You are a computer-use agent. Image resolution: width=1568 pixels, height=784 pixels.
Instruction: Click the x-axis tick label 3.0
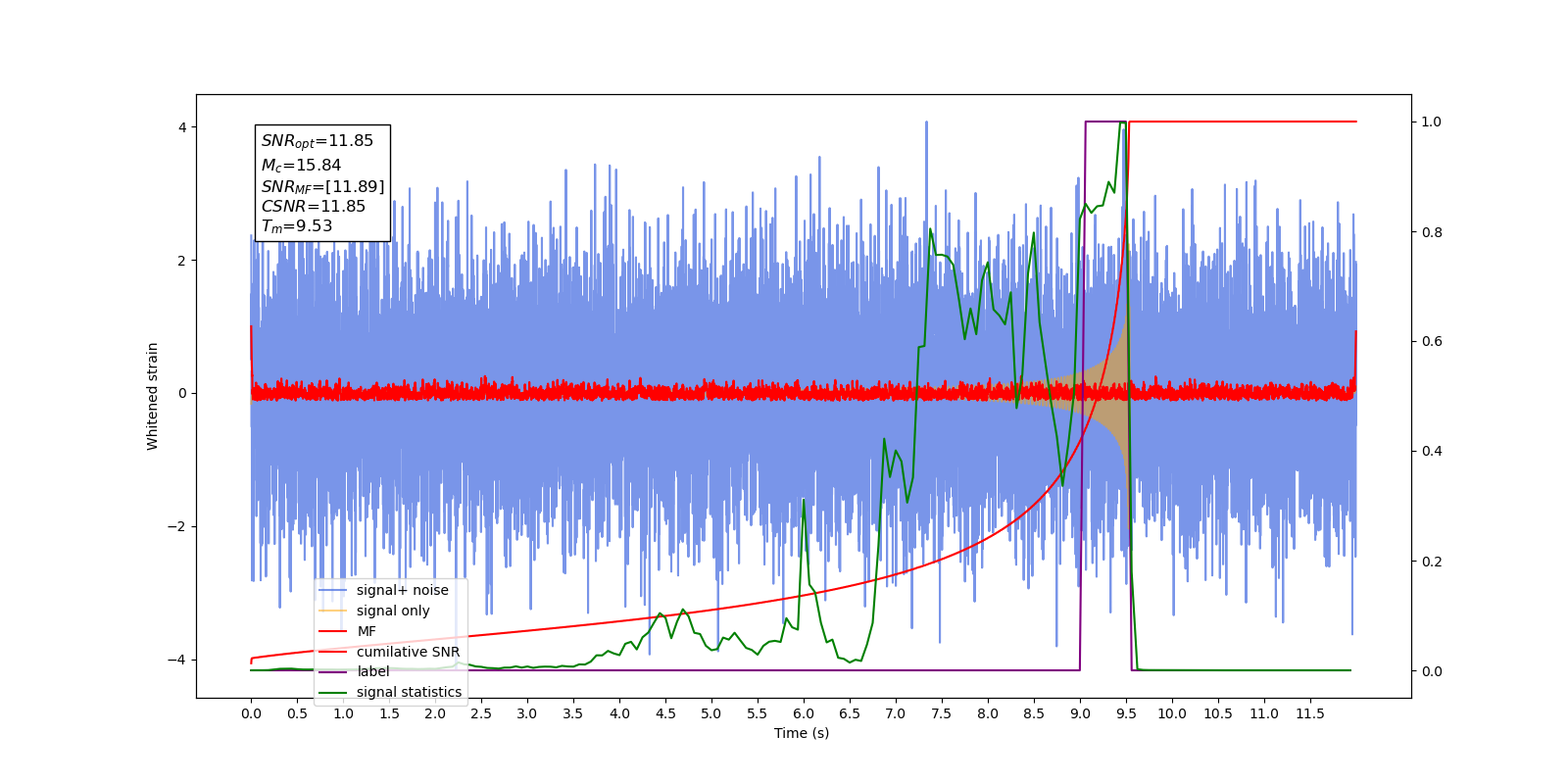click(x=527, y=713)
